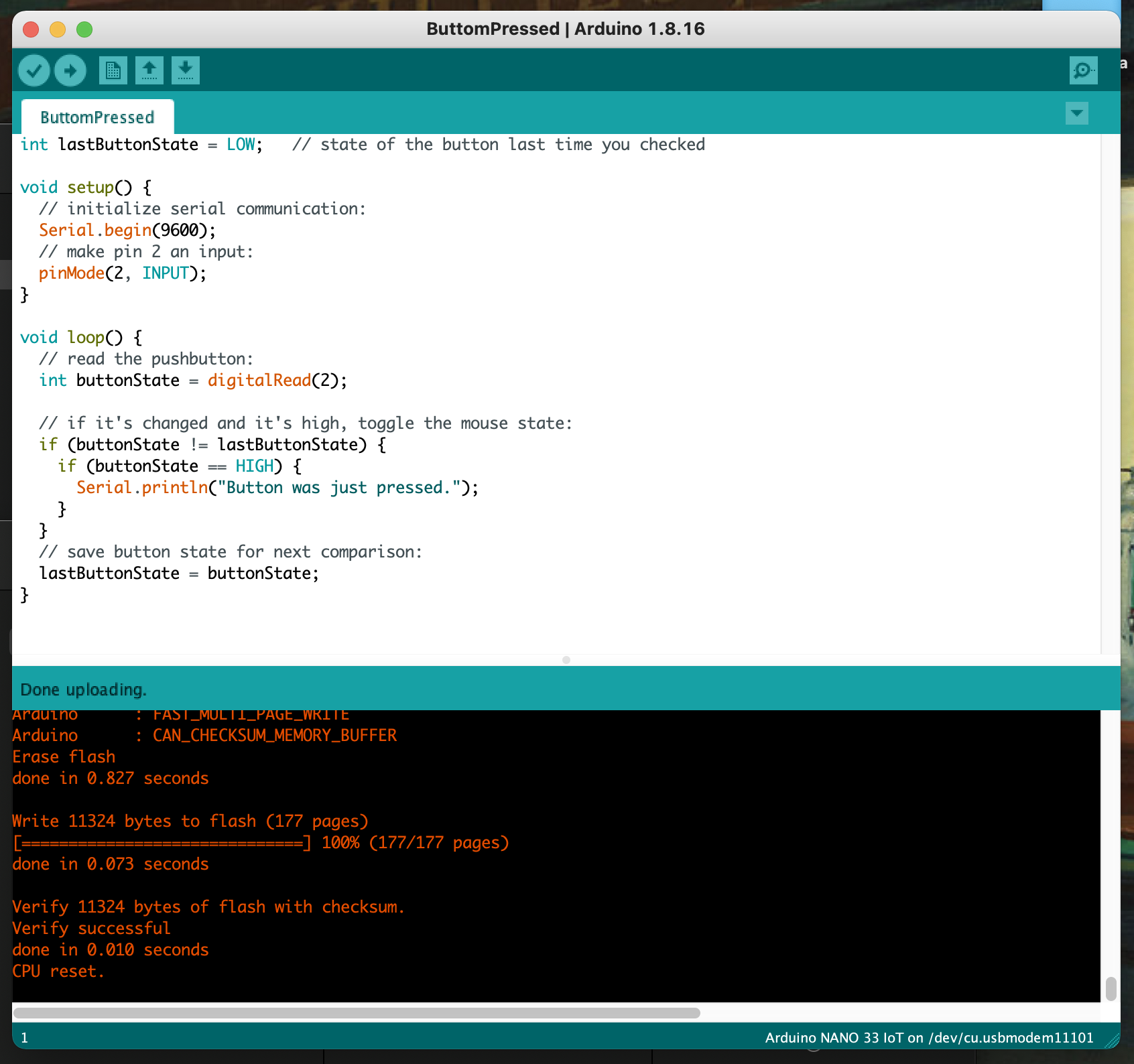The height and width of the screenshot is (1064, 1134).
Task: Click 'Erase flash' console line
Action: pyautogui.click(x=64, y=757)
